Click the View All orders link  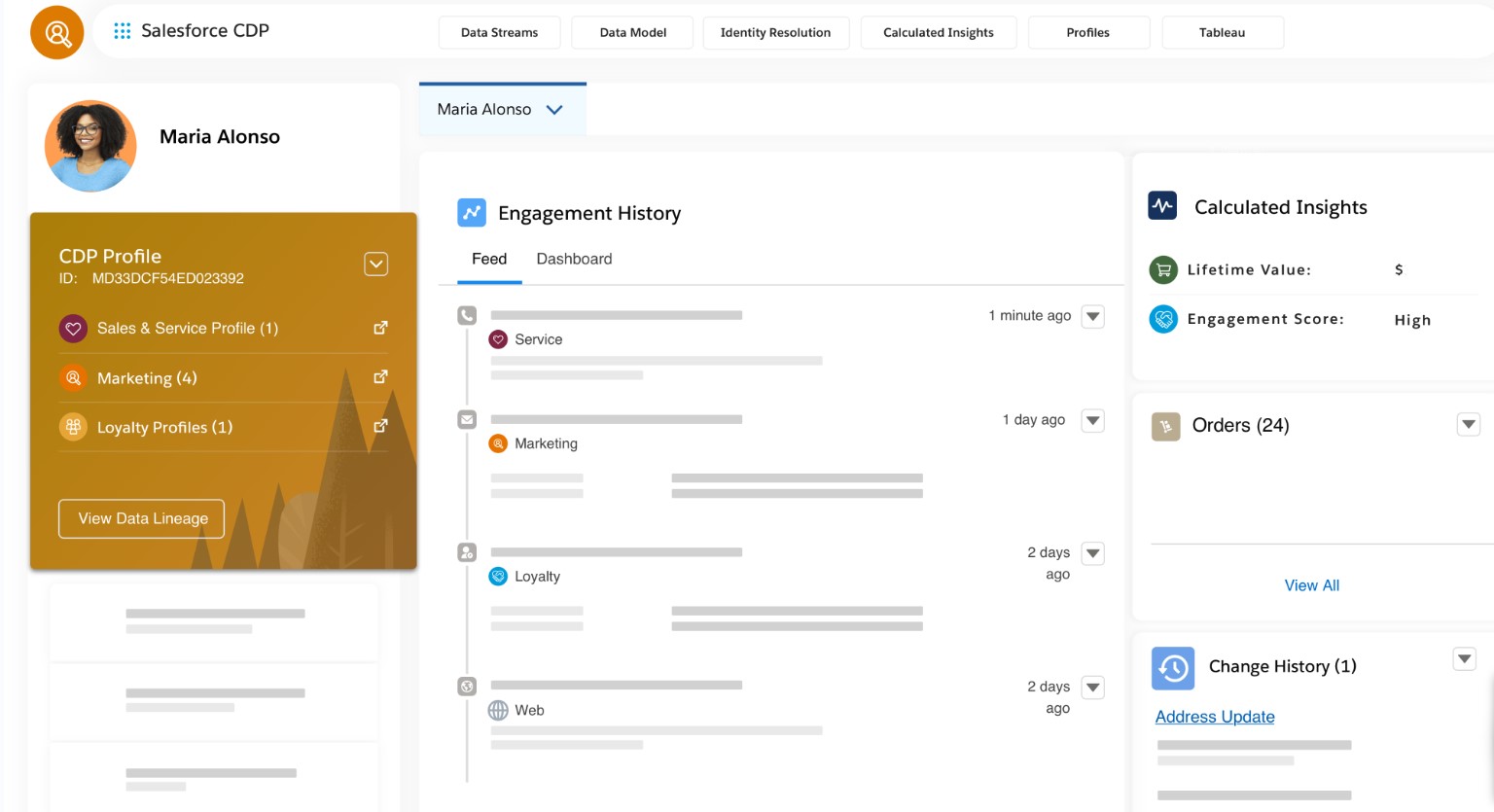click(x=1311, y=585)
